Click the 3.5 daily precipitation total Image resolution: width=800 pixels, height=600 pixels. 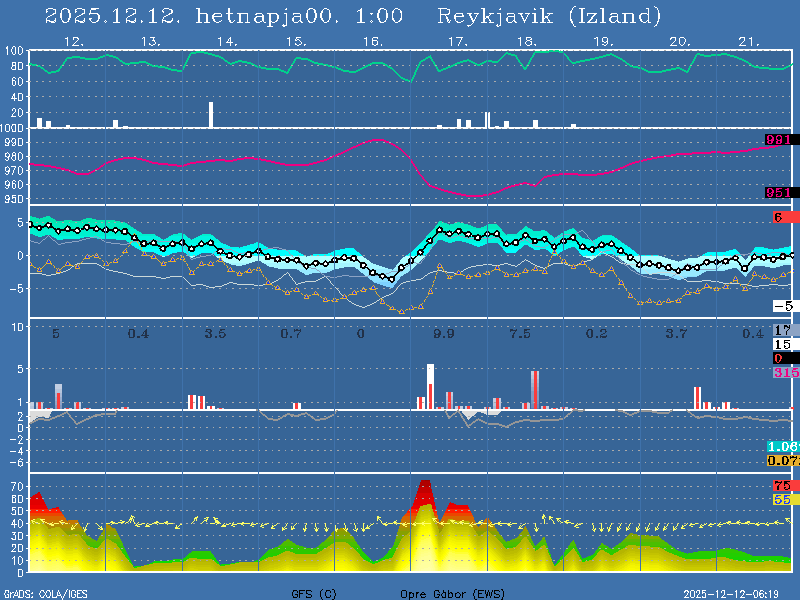215,333
